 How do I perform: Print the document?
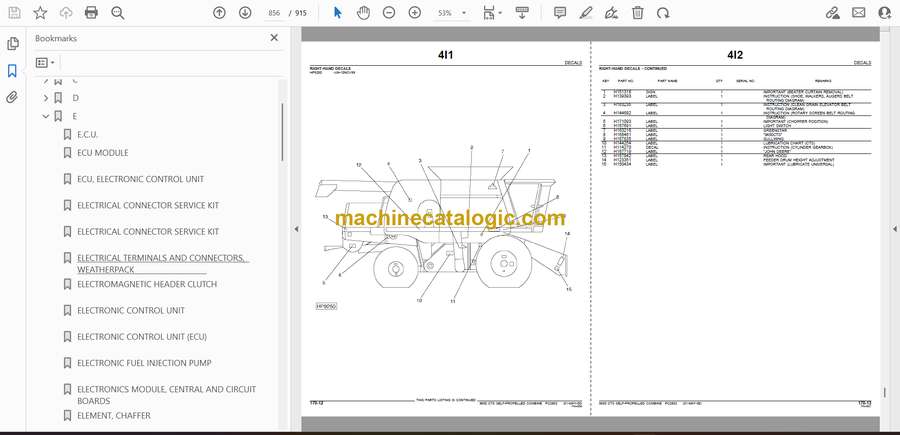91,13
